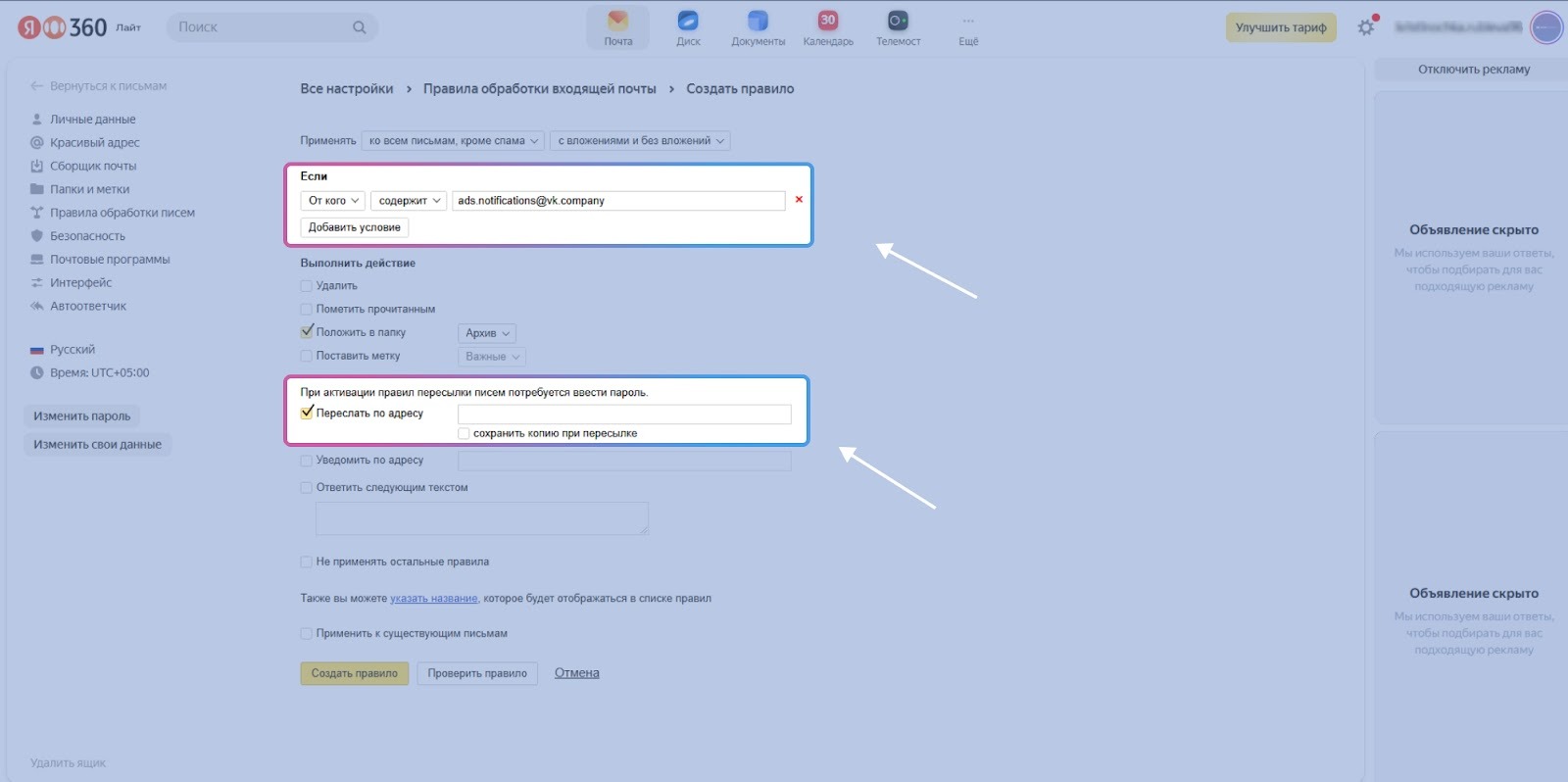Open the Документы icon

[758, 22]
